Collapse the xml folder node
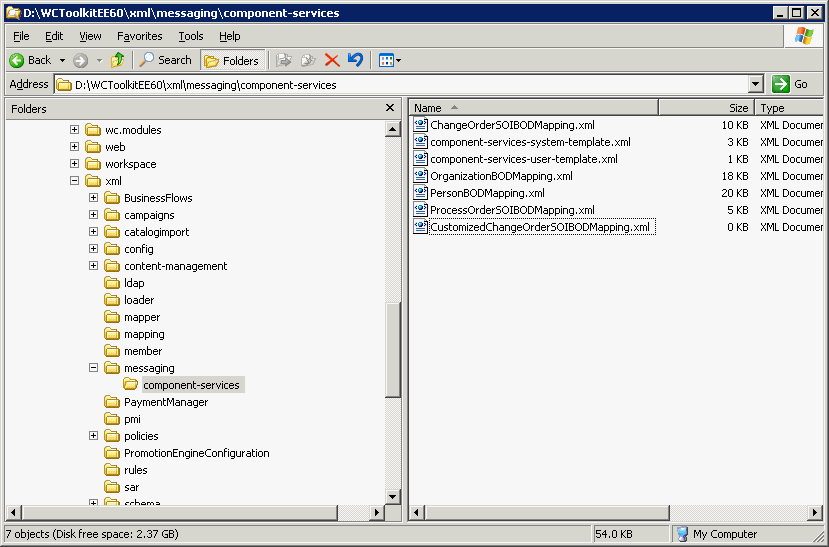The height and width of the screenshot is (547, 829). tap(75, 181)
